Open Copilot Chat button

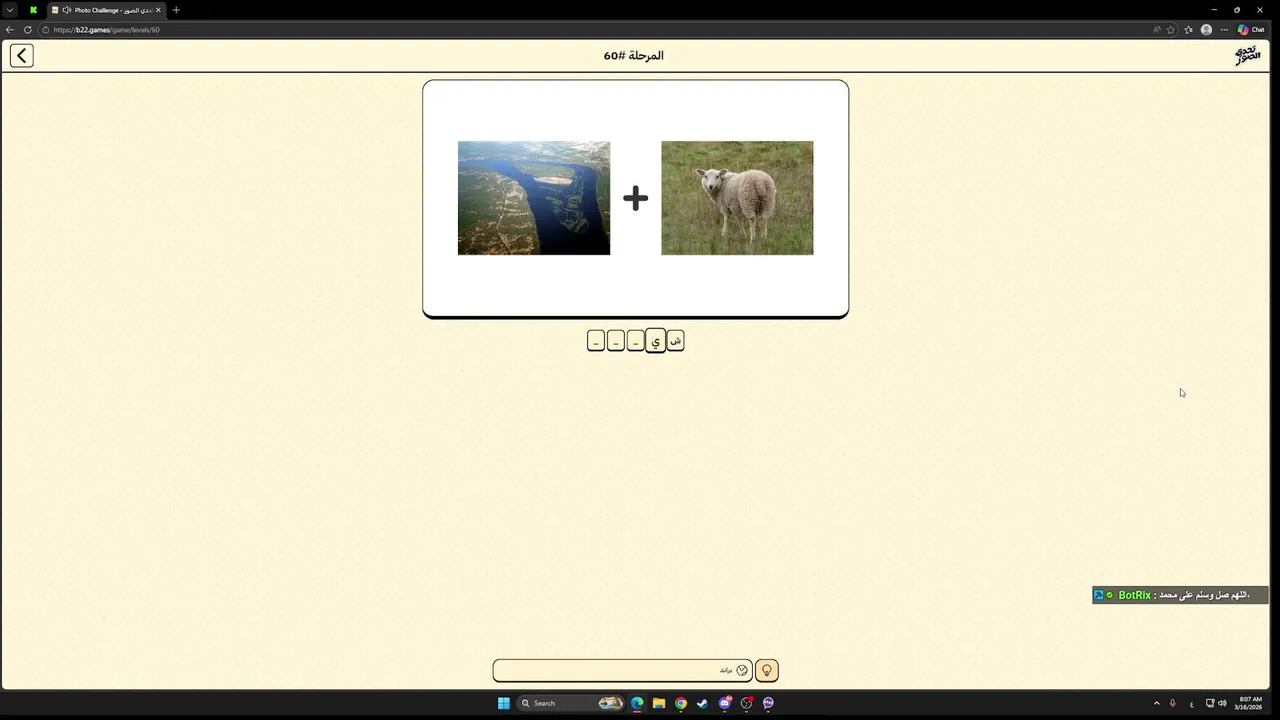pos(1251,30)
